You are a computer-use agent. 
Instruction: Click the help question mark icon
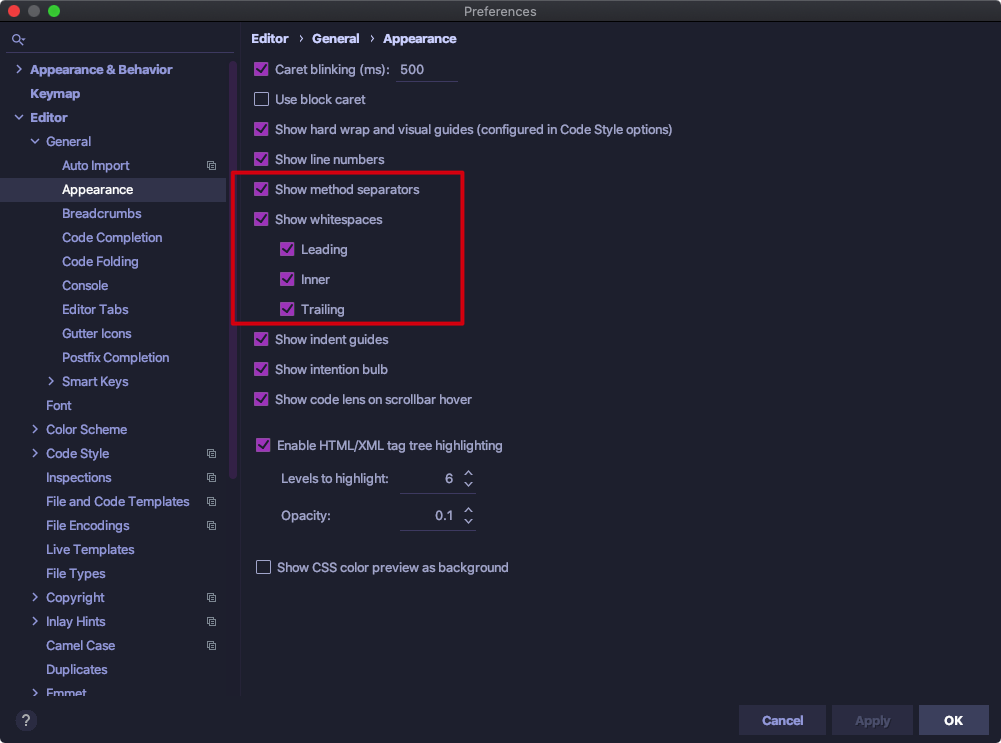click(26, 720)
